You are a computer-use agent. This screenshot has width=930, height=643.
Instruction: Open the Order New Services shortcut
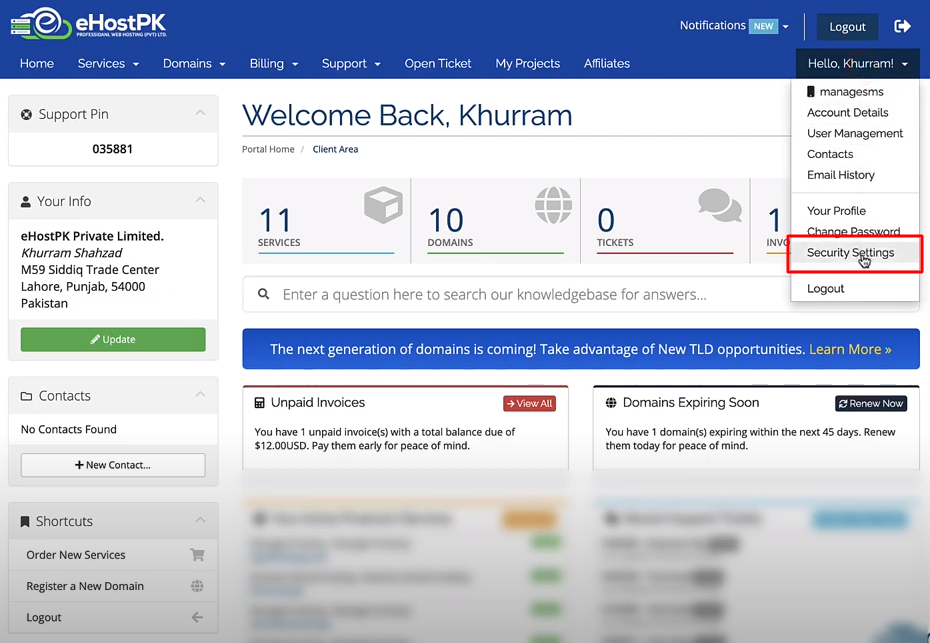(113, 555)
